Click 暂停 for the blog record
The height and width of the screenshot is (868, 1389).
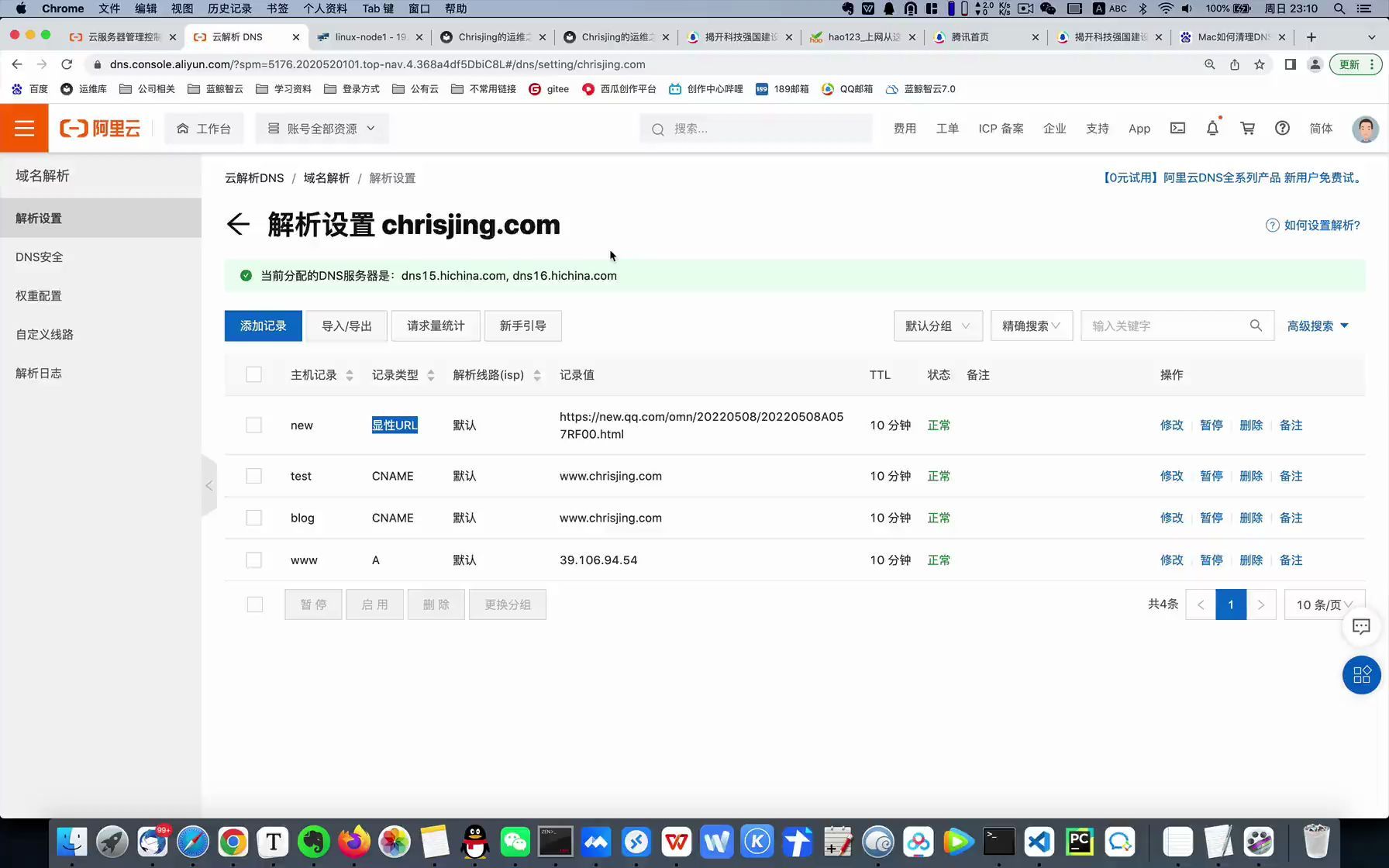point(1211,518)
